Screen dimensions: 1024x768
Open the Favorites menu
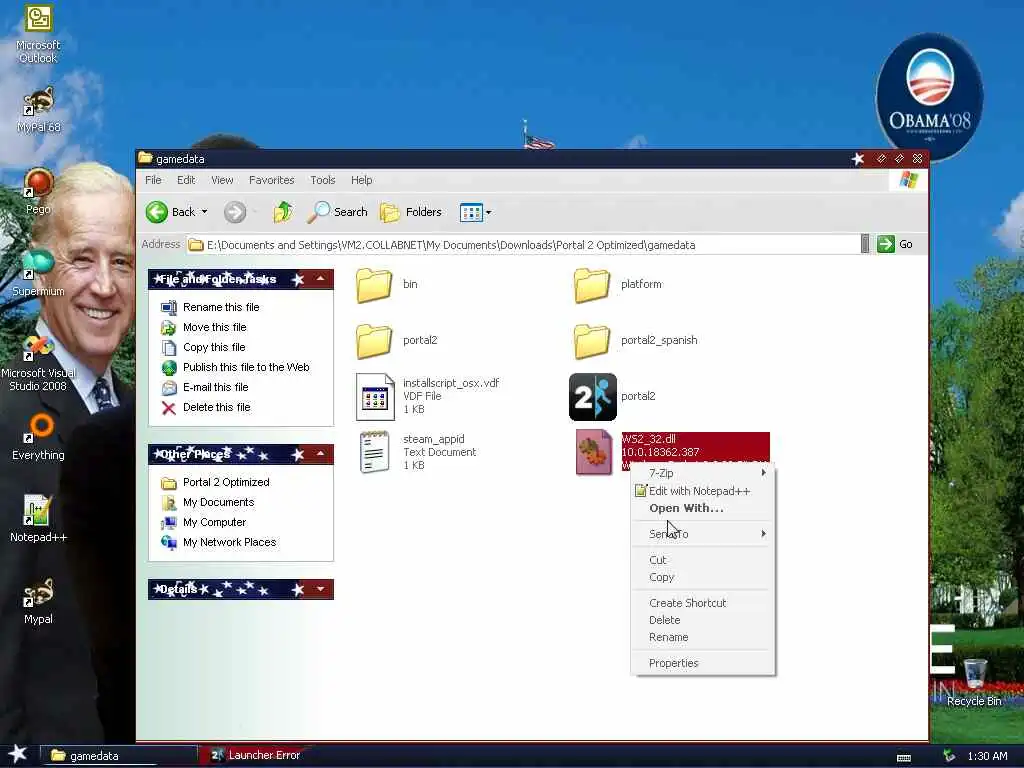(x=272, y=180)
